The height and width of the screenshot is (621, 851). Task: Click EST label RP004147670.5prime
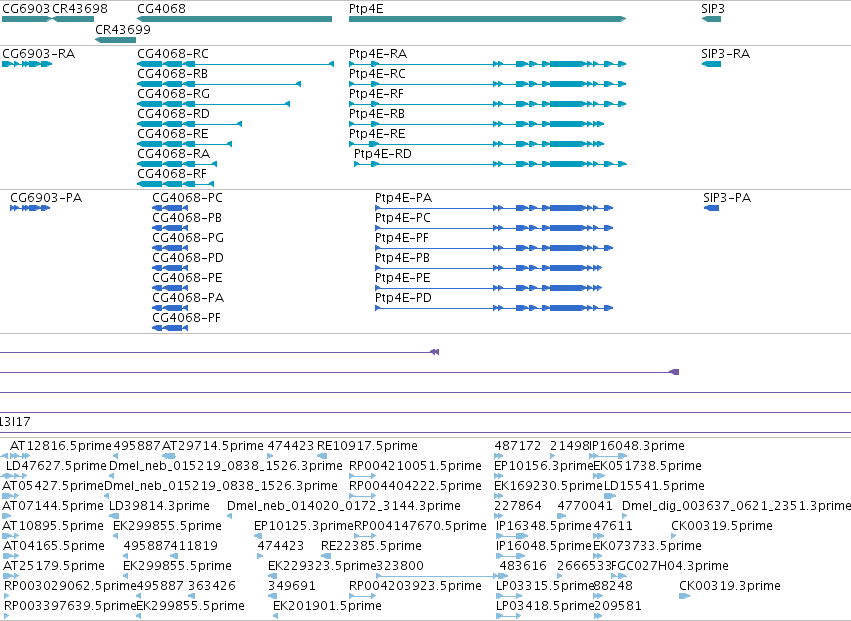point(420,527)
